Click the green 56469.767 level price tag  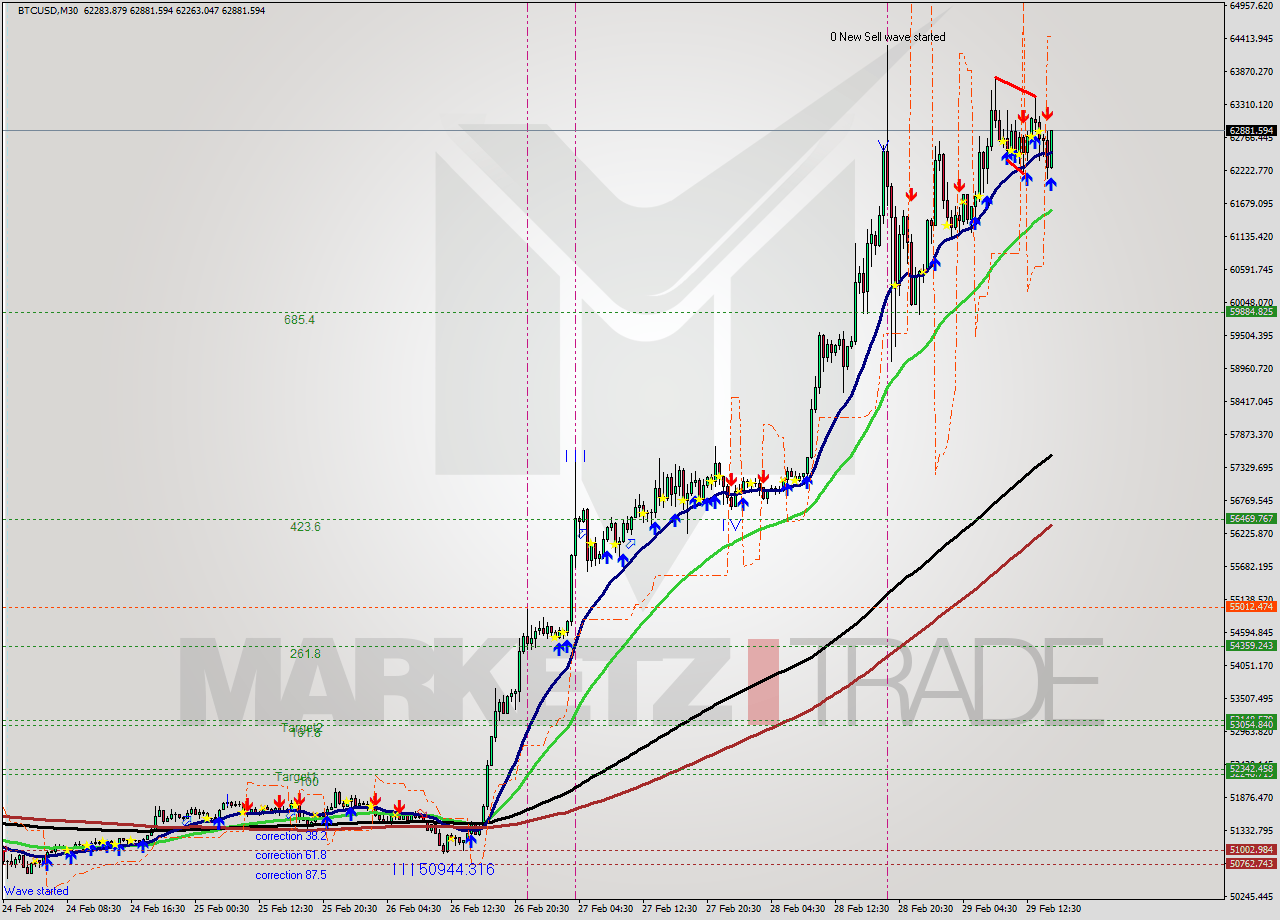pyautogui.click(x=1250, y=519)
